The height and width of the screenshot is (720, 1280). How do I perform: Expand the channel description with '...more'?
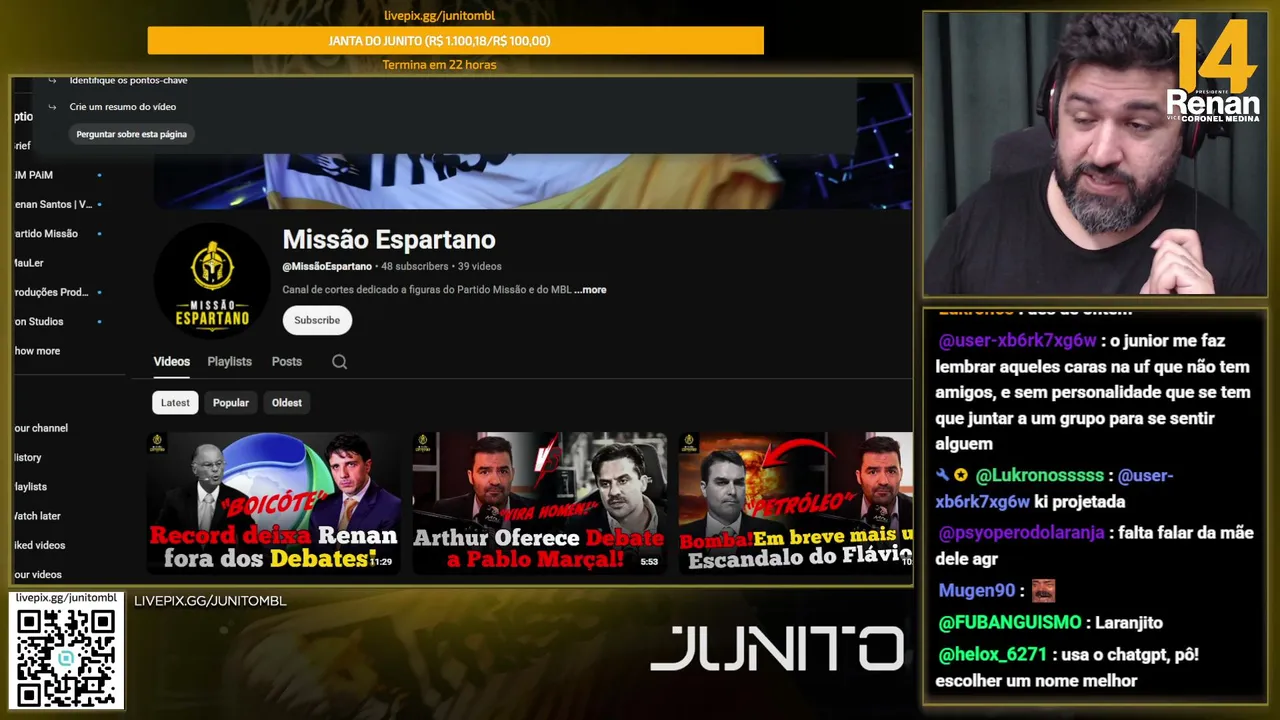590,290
